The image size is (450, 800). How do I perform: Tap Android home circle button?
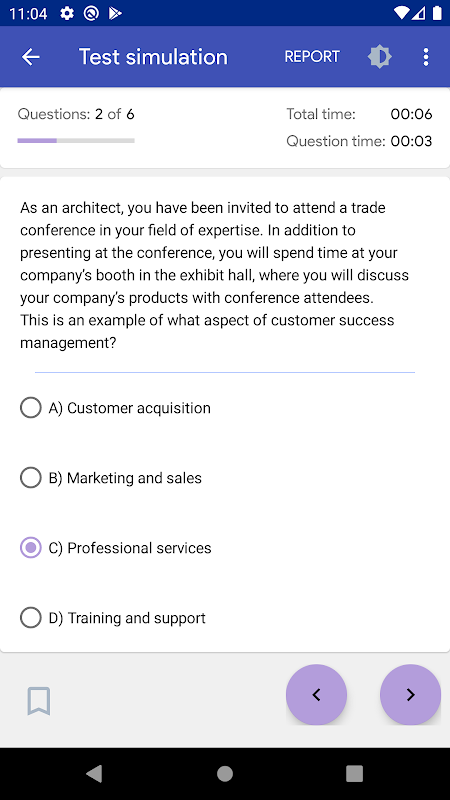tap(225, 773)
